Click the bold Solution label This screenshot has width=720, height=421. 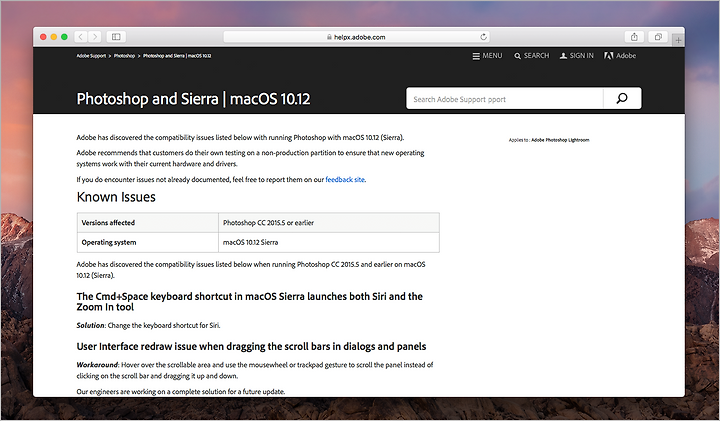point(90,325)
